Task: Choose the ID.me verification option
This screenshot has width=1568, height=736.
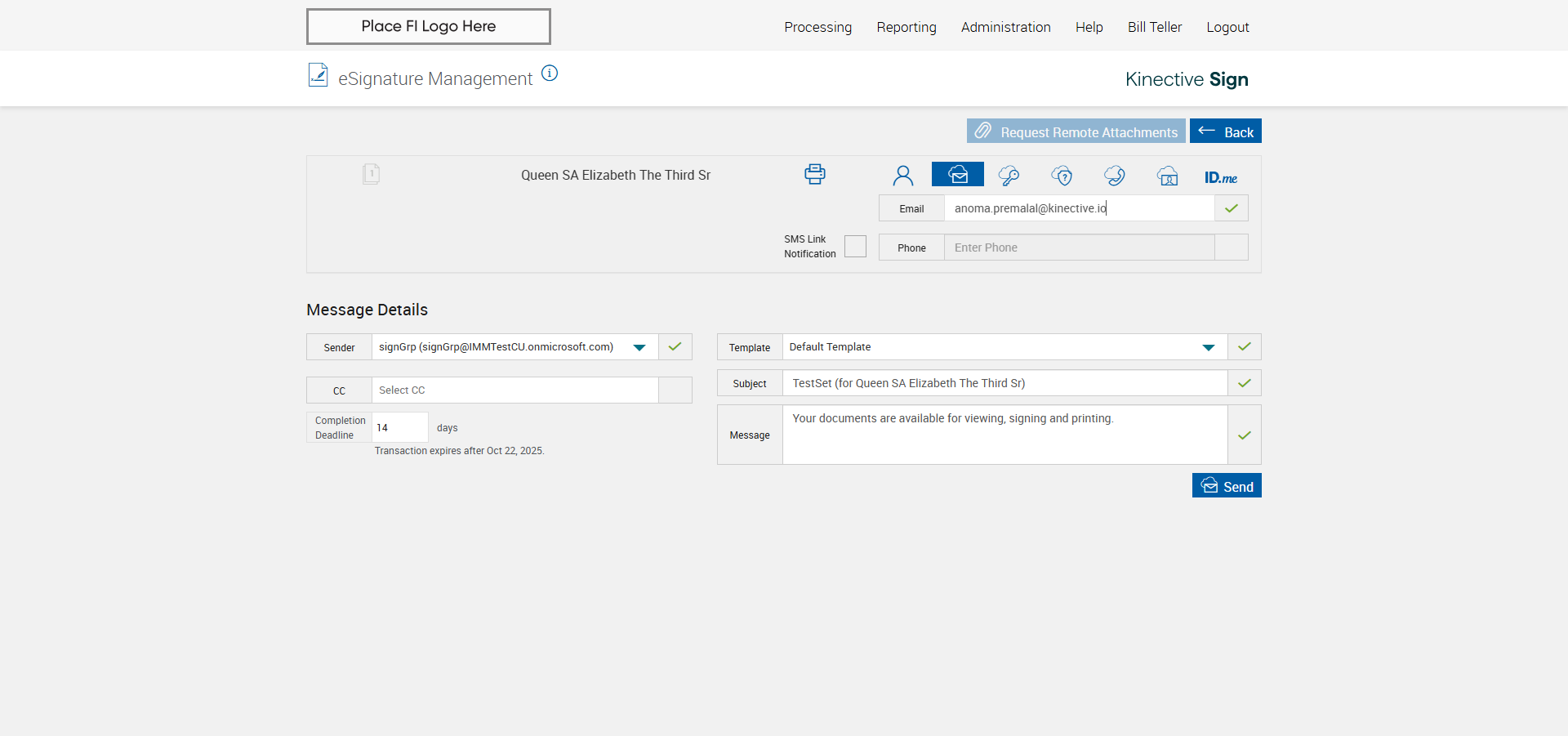Action: coord(1220,177)
